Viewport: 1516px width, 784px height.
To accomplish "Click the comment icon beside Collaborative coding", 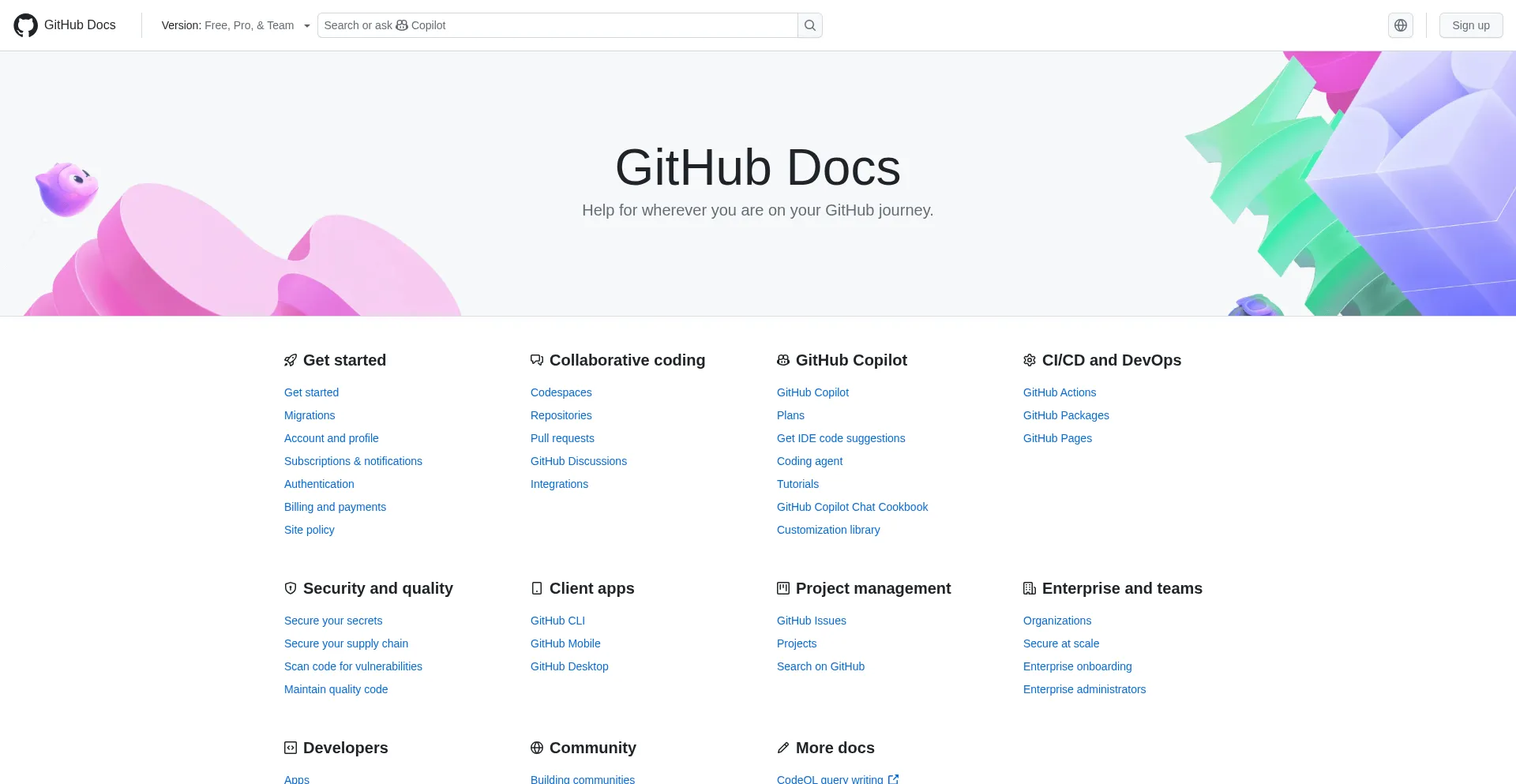I will pyautogui.click(x=537, y=360).
